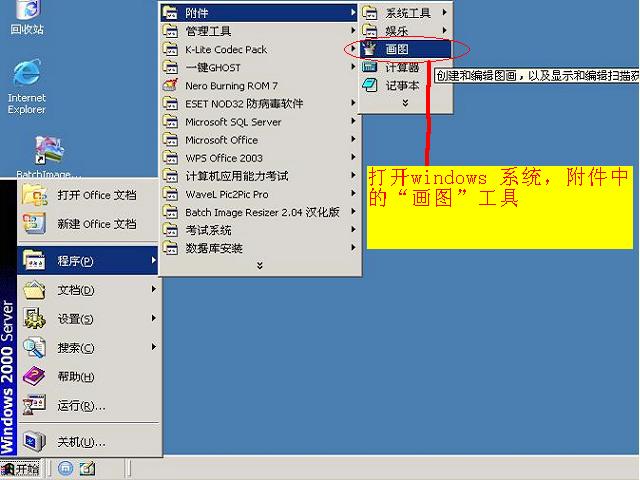The image size is (640, 480).
Task: Select Wavel Pic2Pic Pro menu entry
Action: (259, 194)
